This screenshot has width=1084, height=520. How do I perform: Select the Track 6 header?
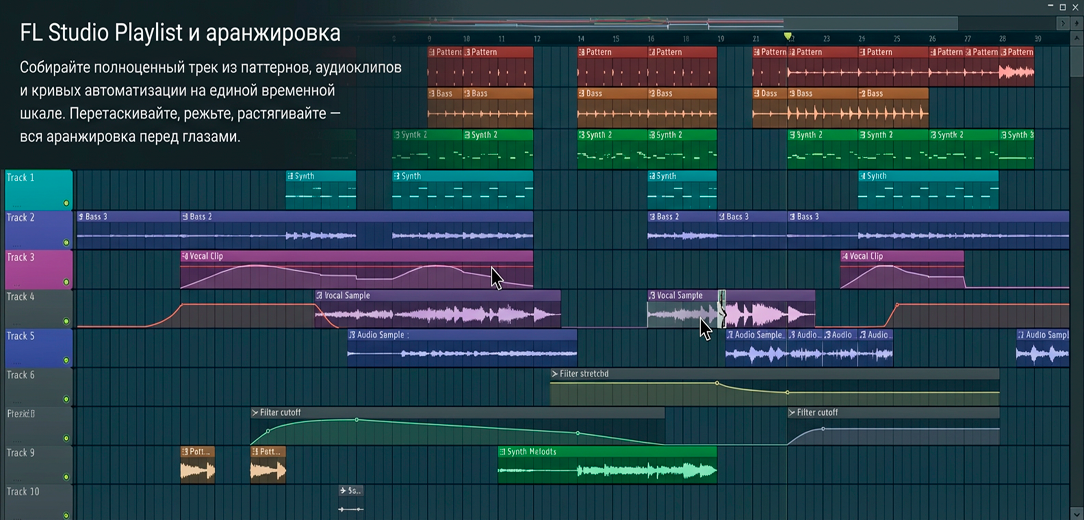click(x=39, y=387)
